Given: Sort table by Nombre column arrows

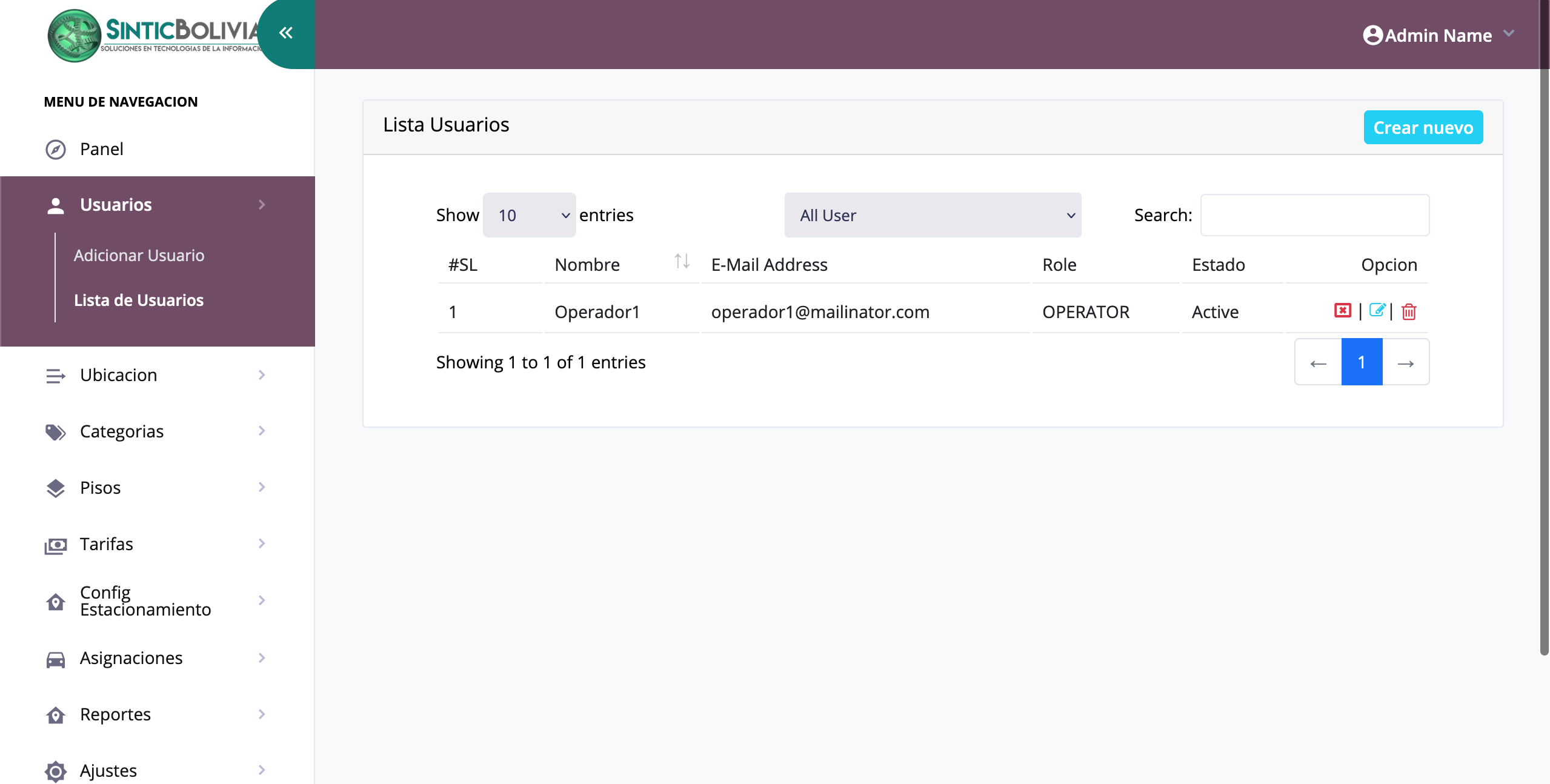Looking at the screenshot, I should [682, 262].
